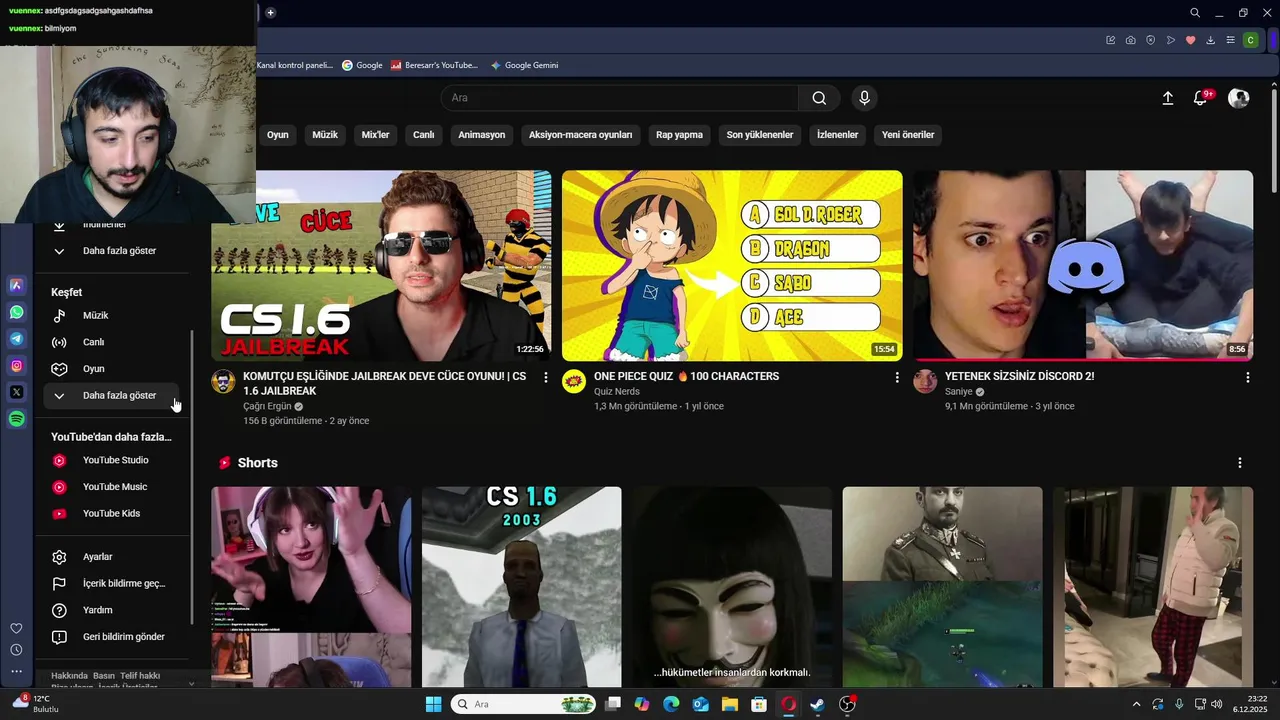This screenshot has width=1280, height=720.
Task: Open Oyun in Keşfet sidebar
Action: click(x=112, y=369)
